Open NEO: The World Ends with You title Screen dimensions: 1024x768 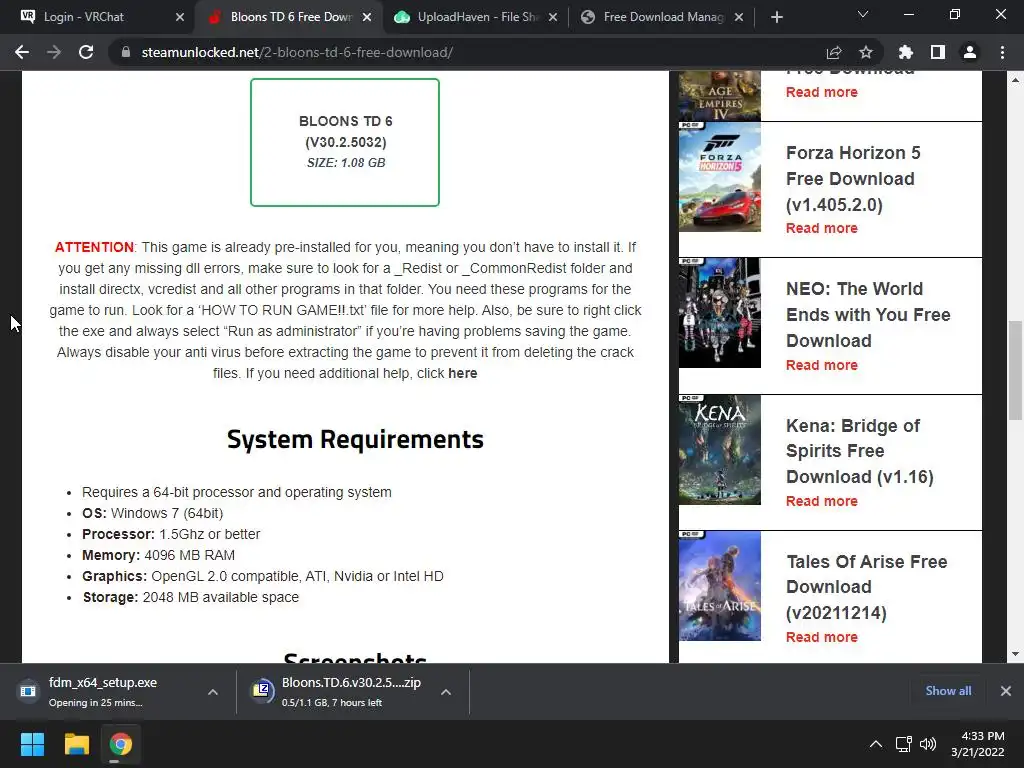pyautogui.click(x=868, y=315)
